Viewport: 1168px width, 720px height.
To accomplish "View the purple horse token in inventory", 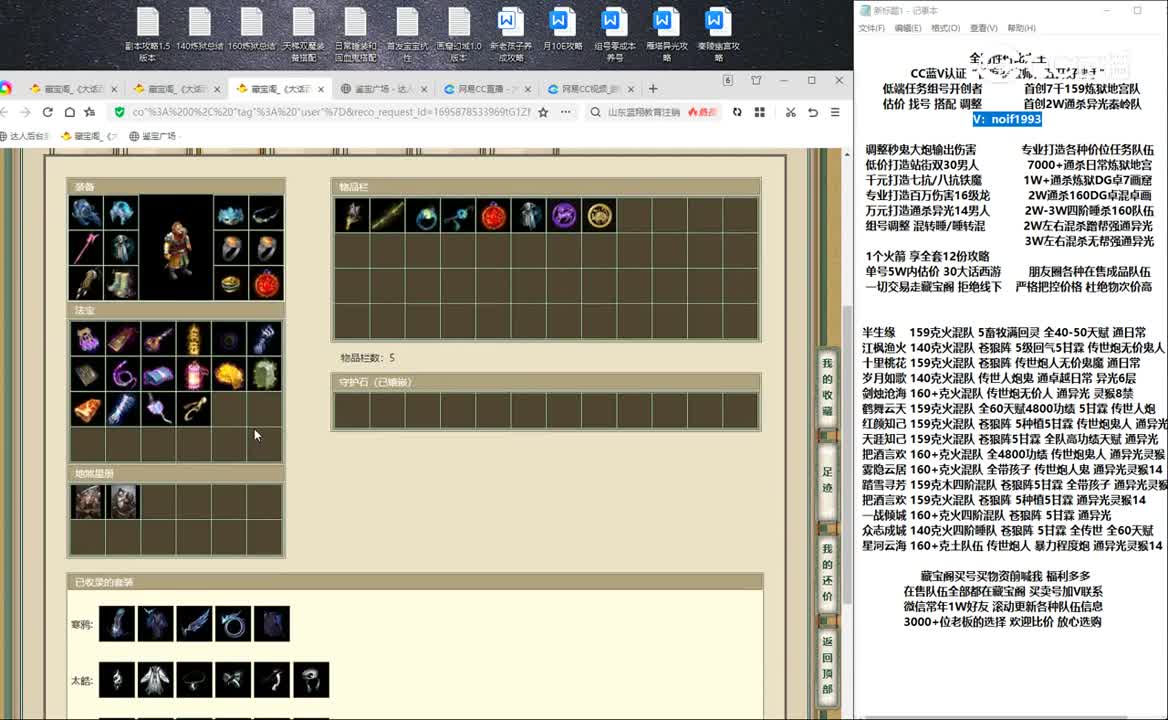I will pos(565,216).
